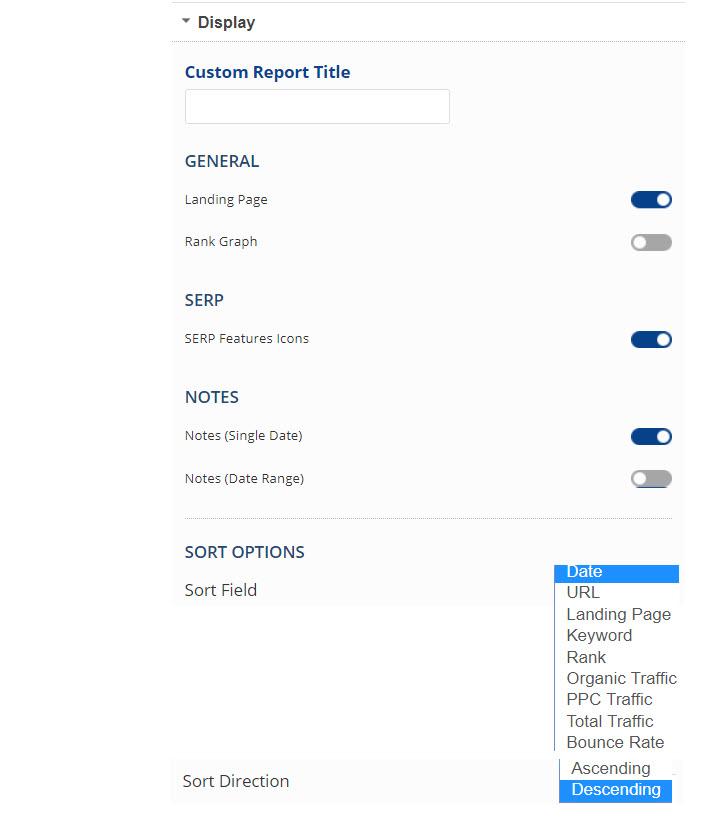Click the Custom Report Title input field
The height and width of the screenshot is (816, 711).
317,107
